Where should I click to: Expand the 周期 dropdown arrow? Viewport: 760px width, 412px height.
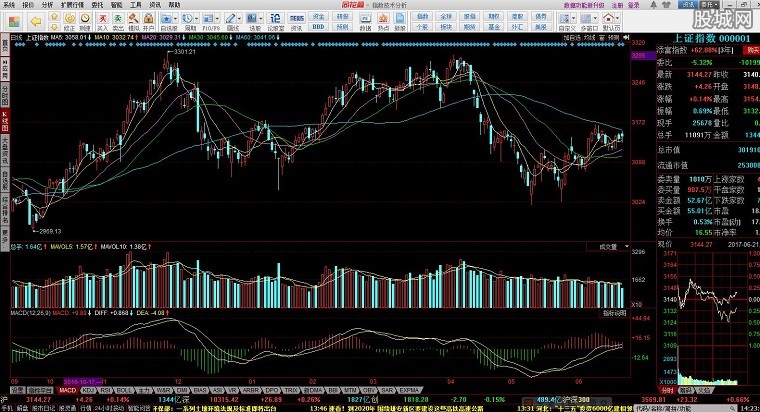point(196,18)
